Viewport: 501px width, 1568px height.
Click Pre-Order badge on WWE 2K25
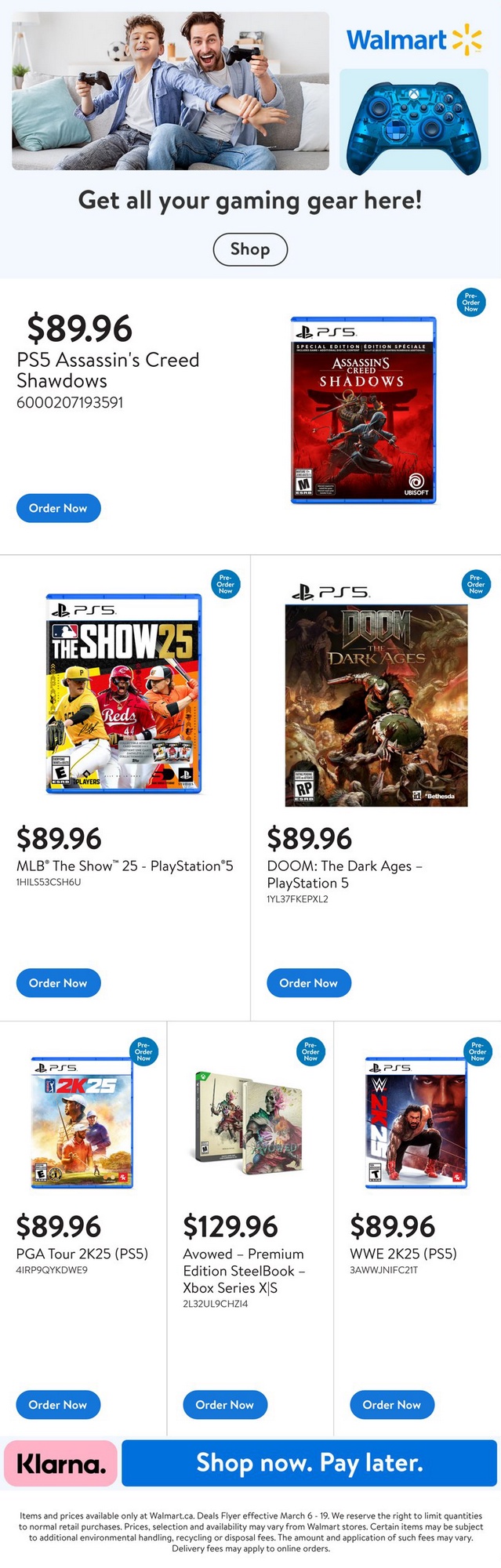pos(477,1051)
